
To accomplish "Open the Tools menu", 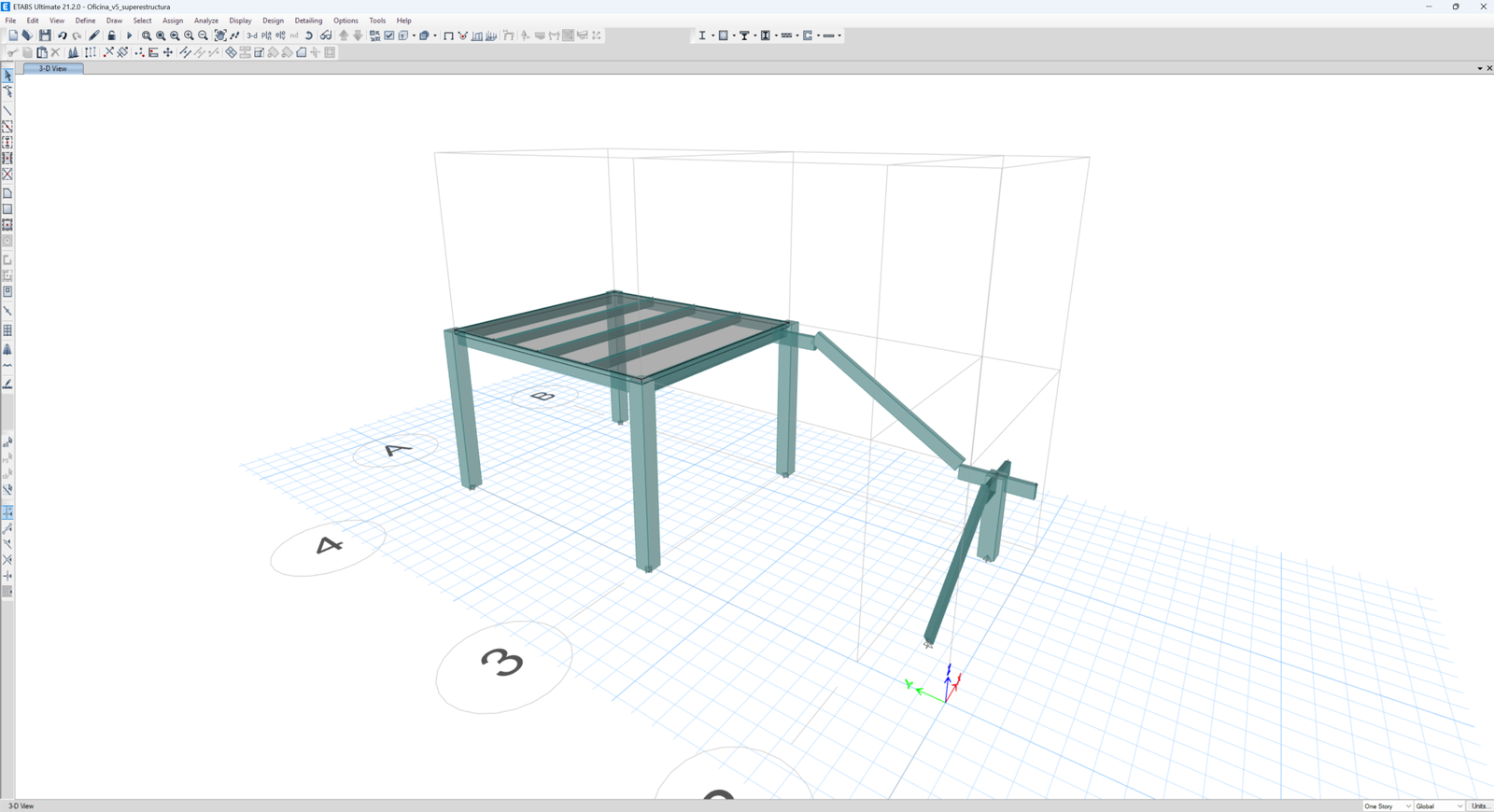I will pos(377,21).
